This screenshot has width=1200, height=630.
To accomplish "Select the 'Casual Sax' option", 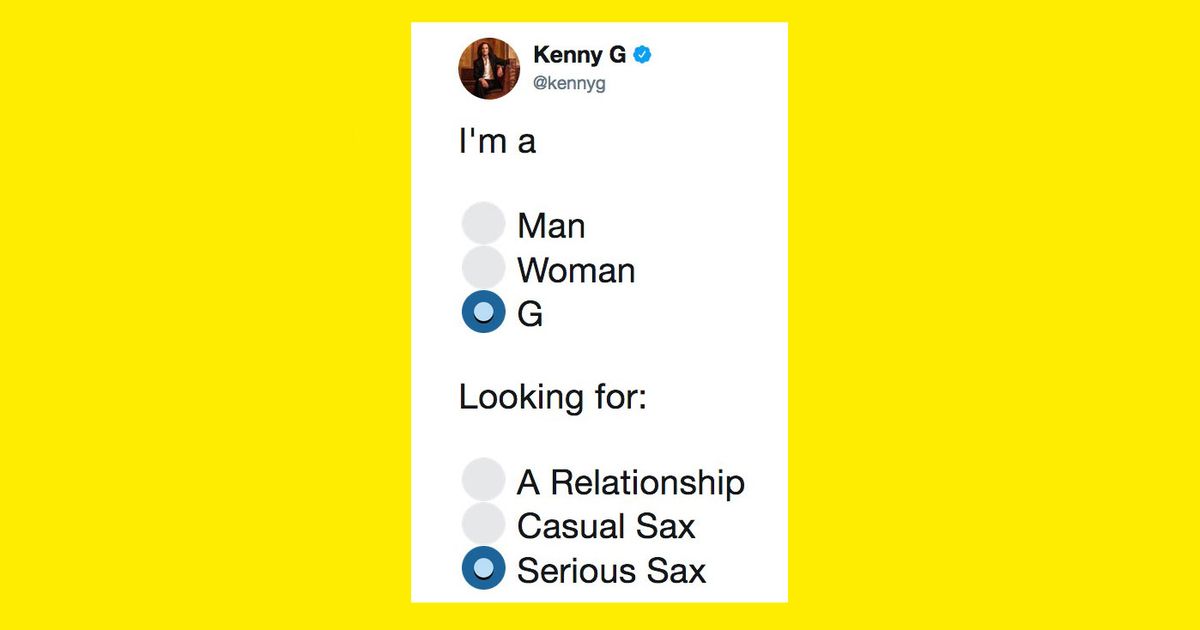I will coord(483,523).
